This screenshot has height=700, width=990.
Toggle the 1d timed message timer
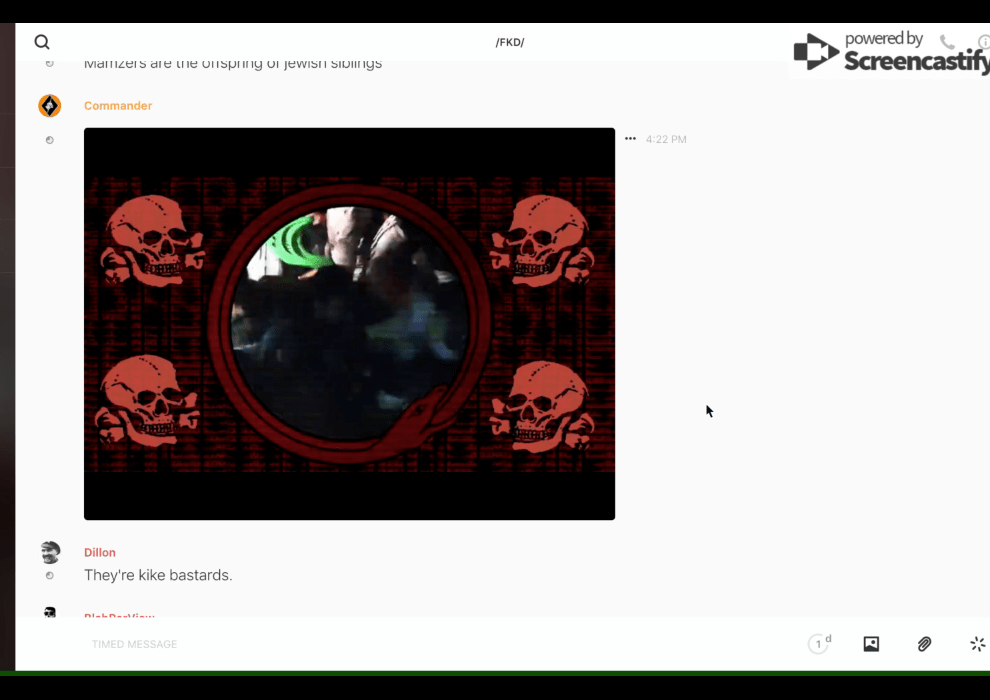click(819, 644)
